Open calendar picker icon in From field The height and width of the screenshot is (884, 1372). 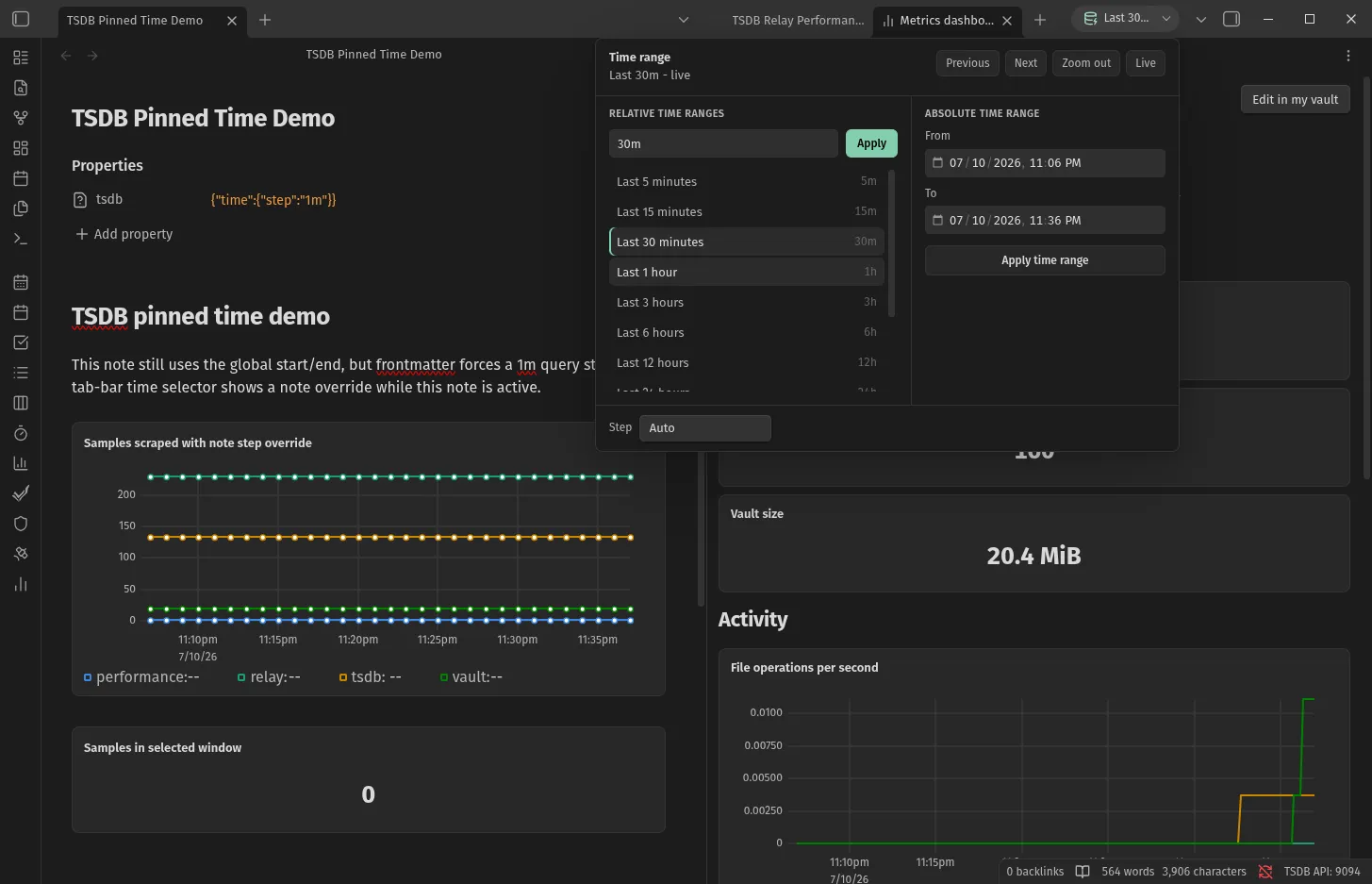coord(937,163)
